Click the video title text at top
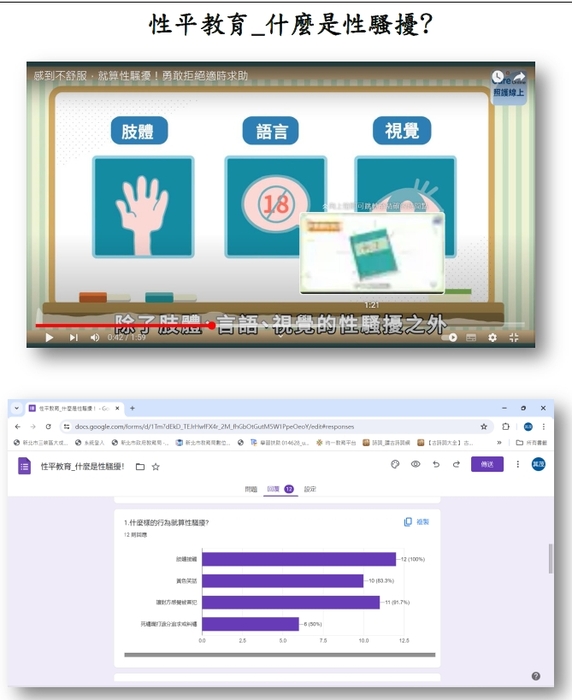The width and height of the screenshot is (572, 700). (141, 76)
